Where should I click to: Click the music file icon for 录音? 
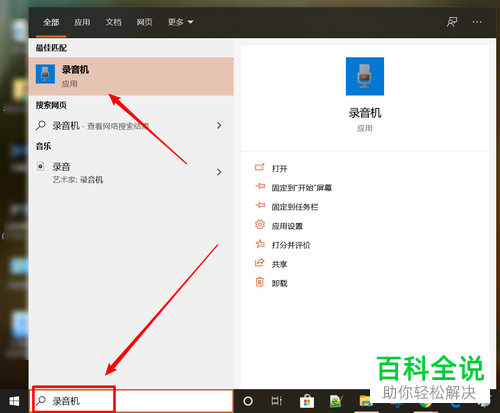click(x=40, y=166)
